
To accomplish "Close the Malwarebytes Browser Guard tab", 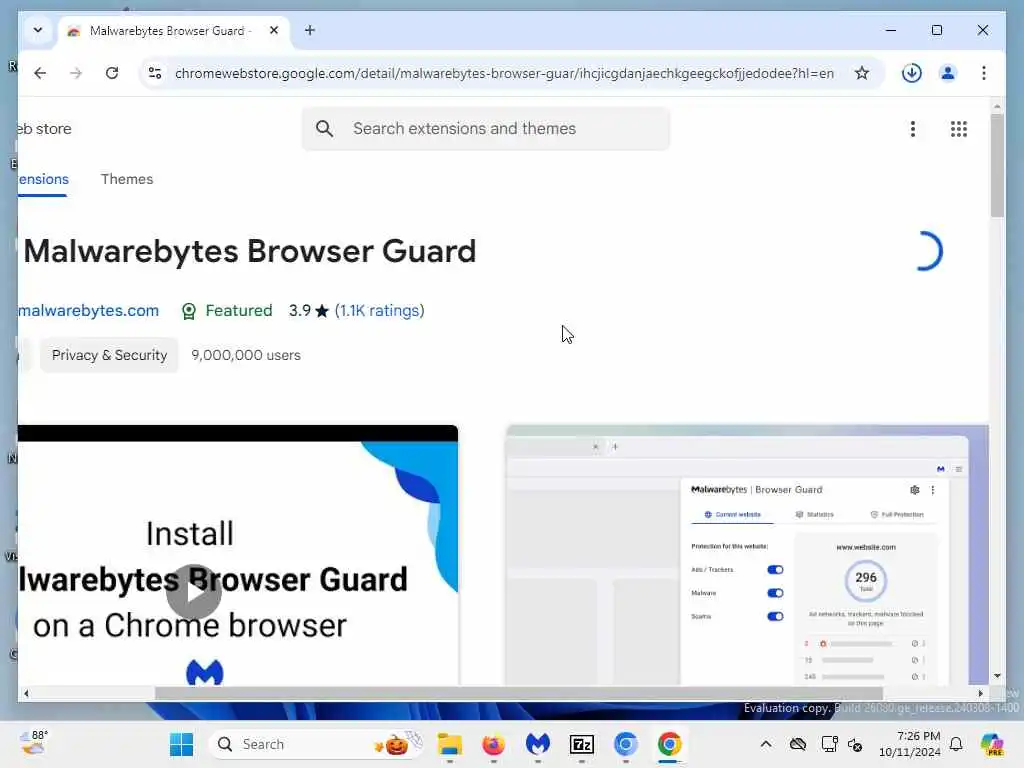I will point(274,30).
